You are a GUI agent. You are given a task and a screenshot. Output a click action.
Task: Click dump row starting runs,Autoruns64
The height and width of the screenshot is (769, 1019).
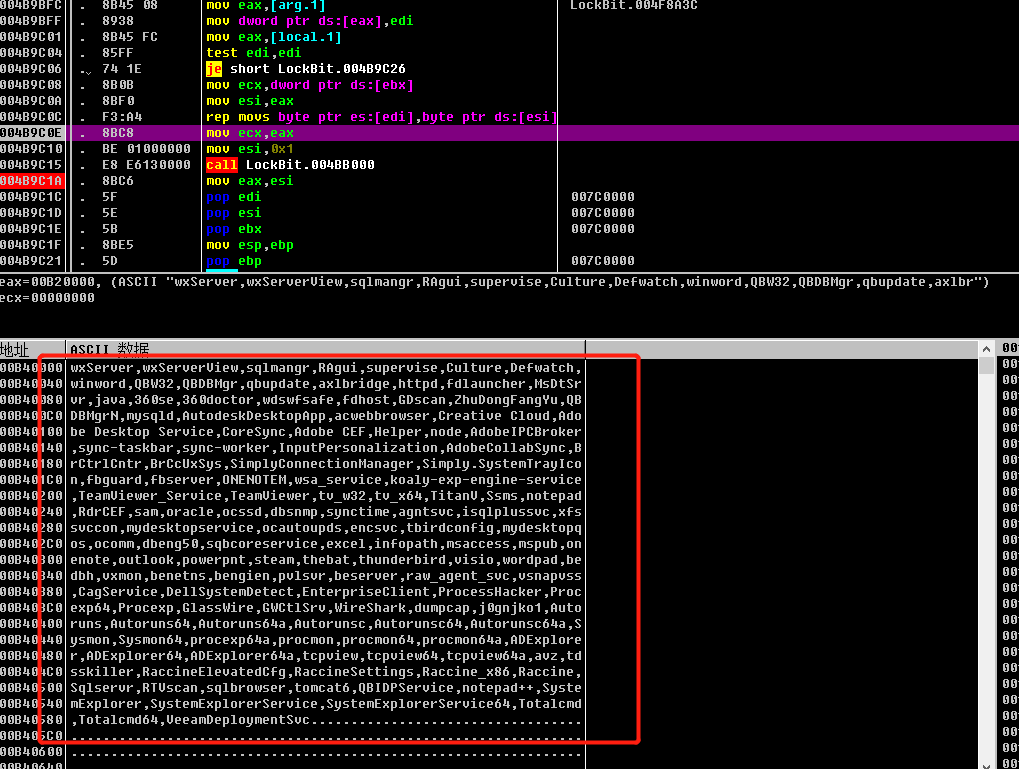point(326,623)
